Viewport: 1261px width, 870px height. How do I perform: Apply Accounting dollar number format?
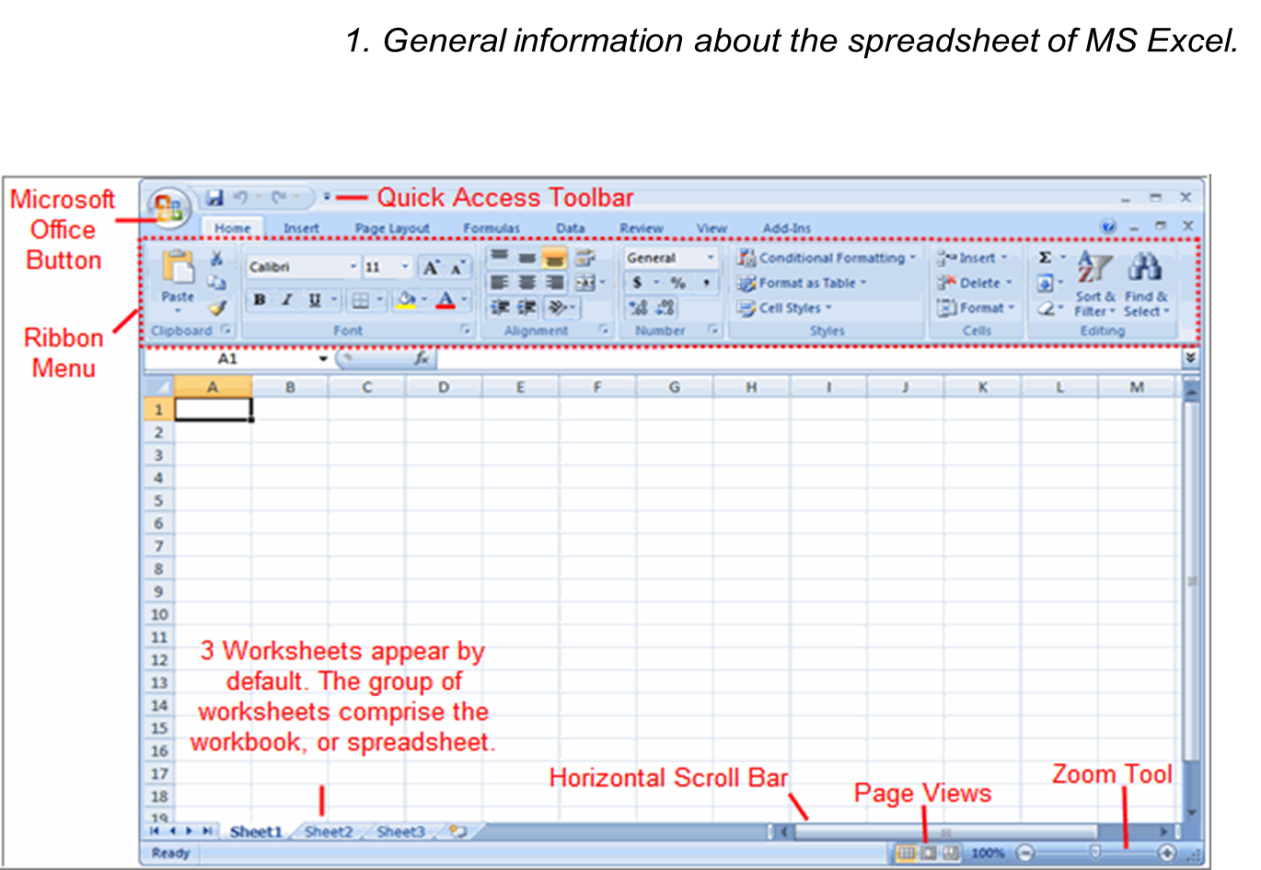[637, 283]
